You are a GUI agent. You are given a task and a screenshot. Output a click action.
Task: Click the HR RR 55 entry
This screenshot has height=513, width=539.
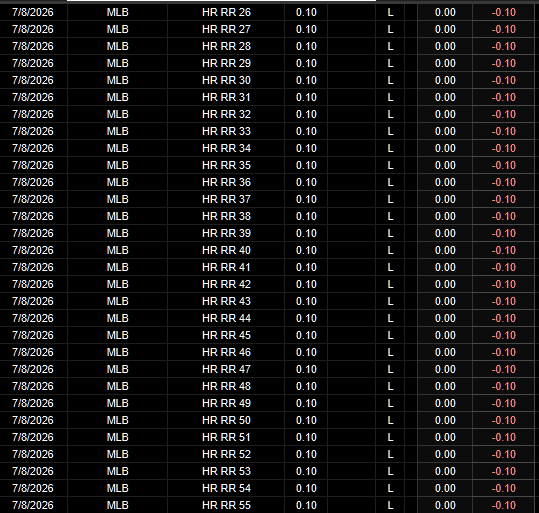pos(226,505)
